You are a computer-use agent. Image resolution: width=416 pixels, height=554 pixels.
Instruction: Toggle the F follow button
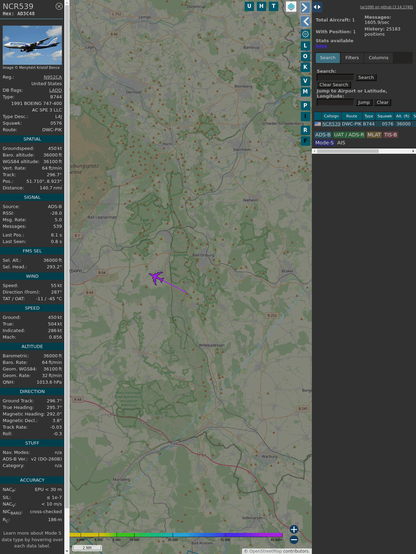tap(305, 141)
